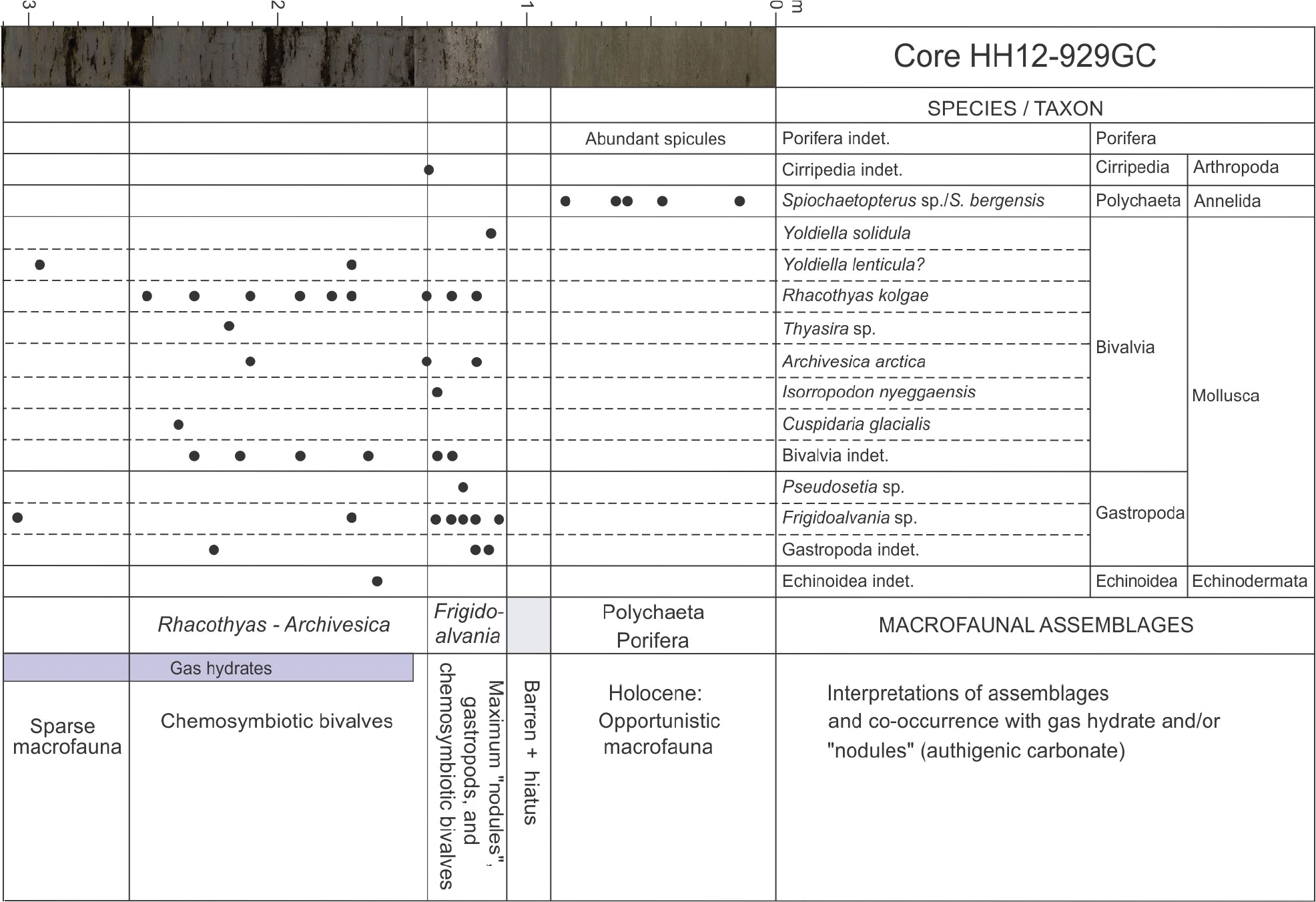This screenshot has height=902, width=1316.
Task: Click the Cuspidaria glacialis data dot
Action: pyautogui.click(x=178, y=425)
